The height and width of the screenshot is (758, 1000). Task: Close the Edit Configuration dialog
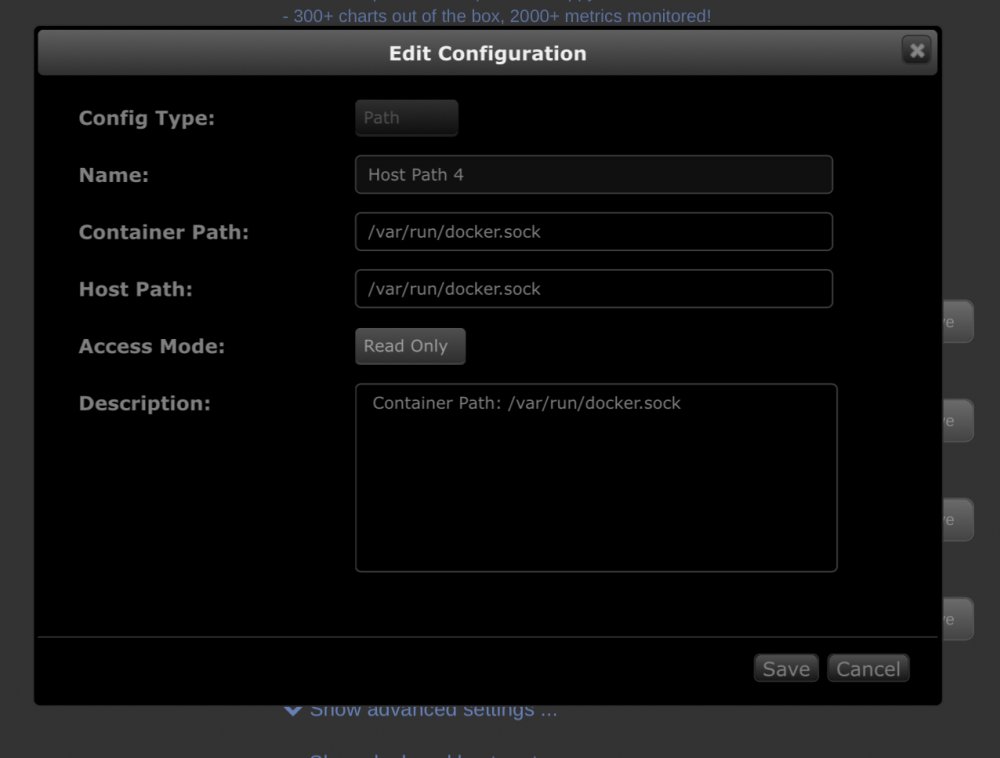(916, 50)
